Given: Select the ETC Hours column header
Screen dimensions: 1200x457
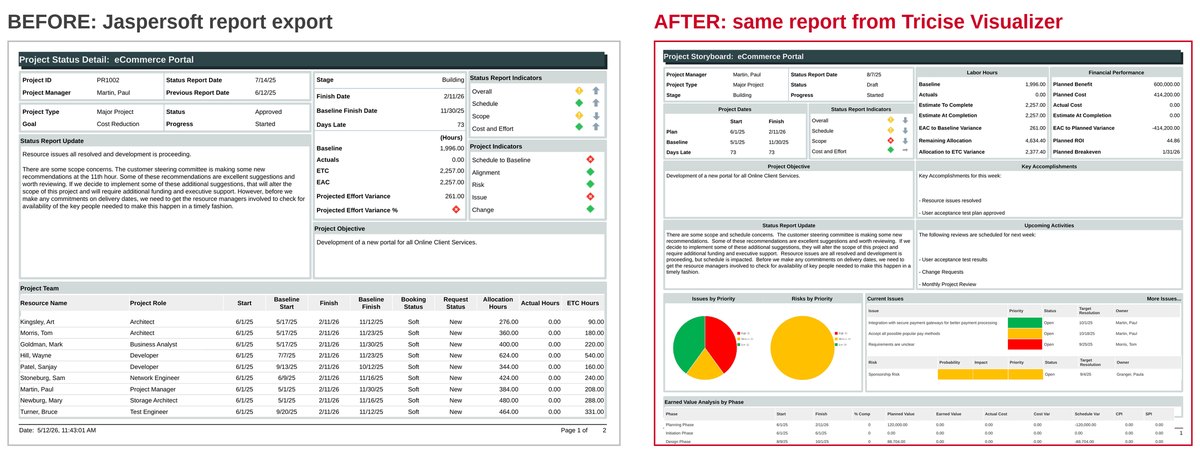Looking at the screenshot, I should 582,302.
